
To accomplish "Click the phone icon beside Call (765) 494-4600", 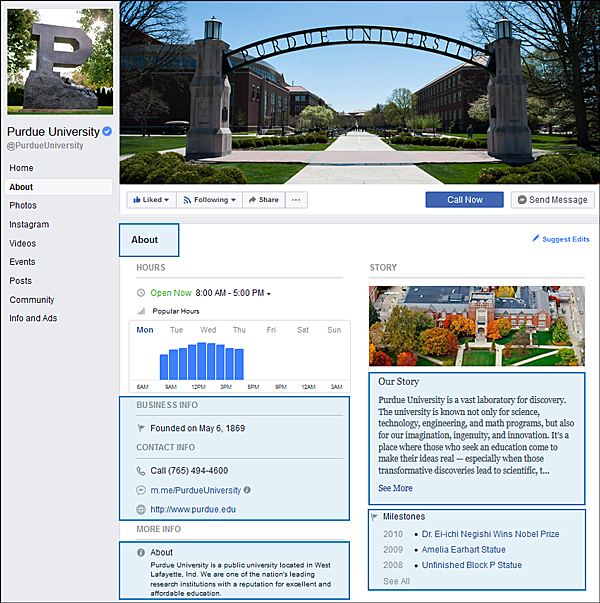I will 141,471.
